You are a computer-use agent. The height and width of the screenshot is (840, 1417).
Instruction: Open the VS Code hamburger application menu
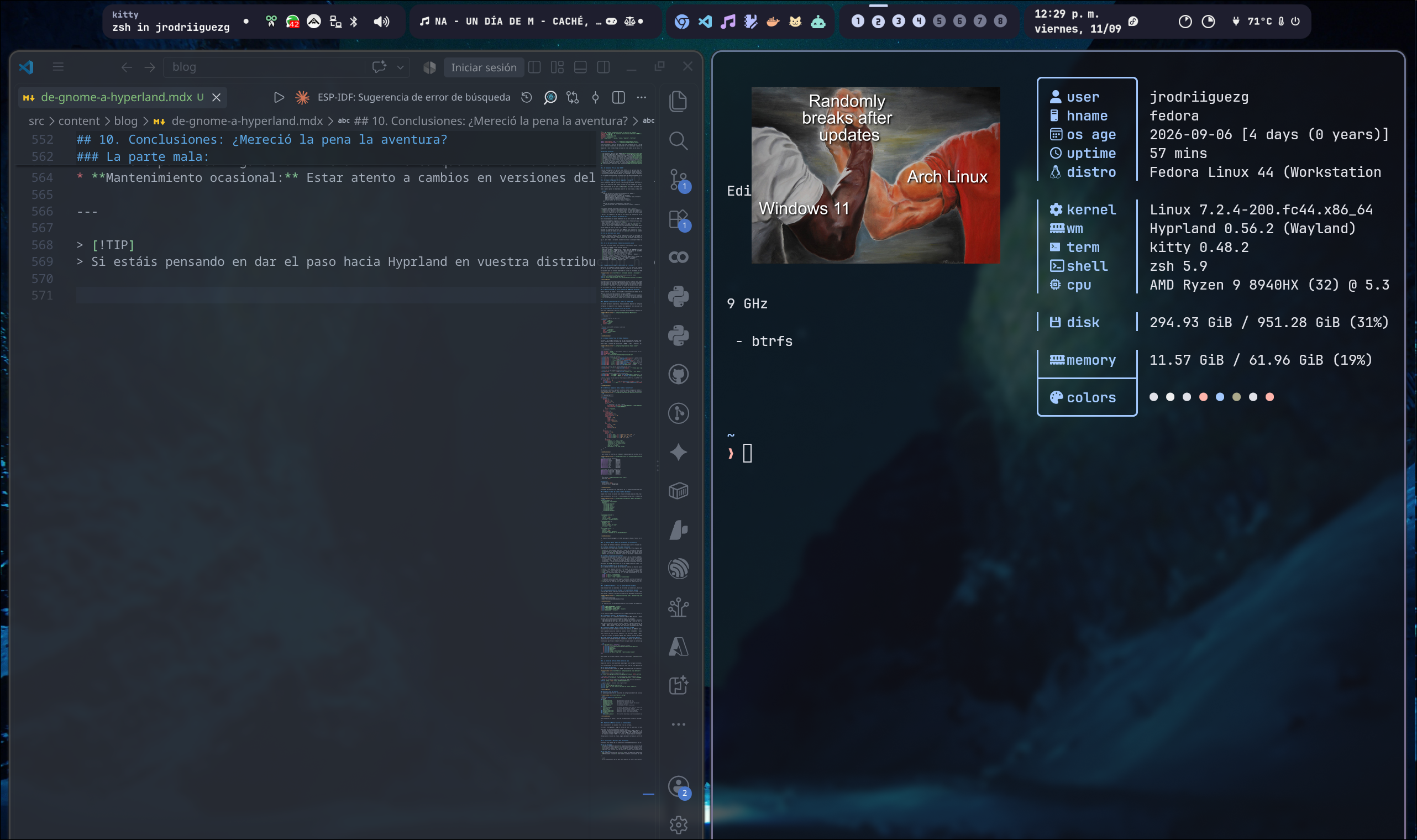click(x=57, y=67)
